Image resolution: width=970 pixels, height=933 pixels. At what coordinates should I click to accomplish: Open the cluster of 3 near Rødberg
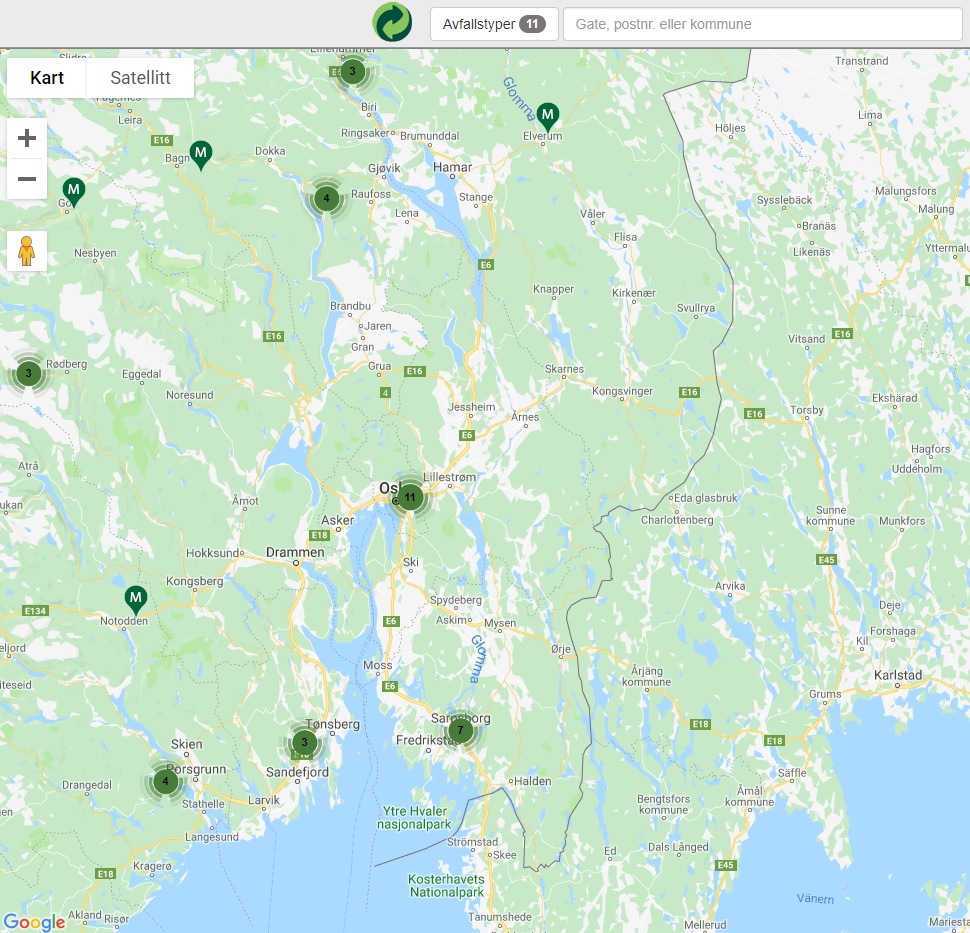pos(28,373)
